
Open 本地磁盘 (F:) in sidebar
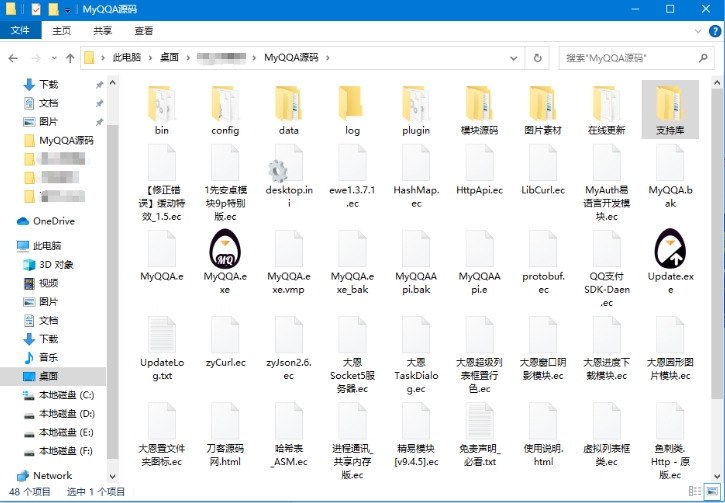[59, 451]
